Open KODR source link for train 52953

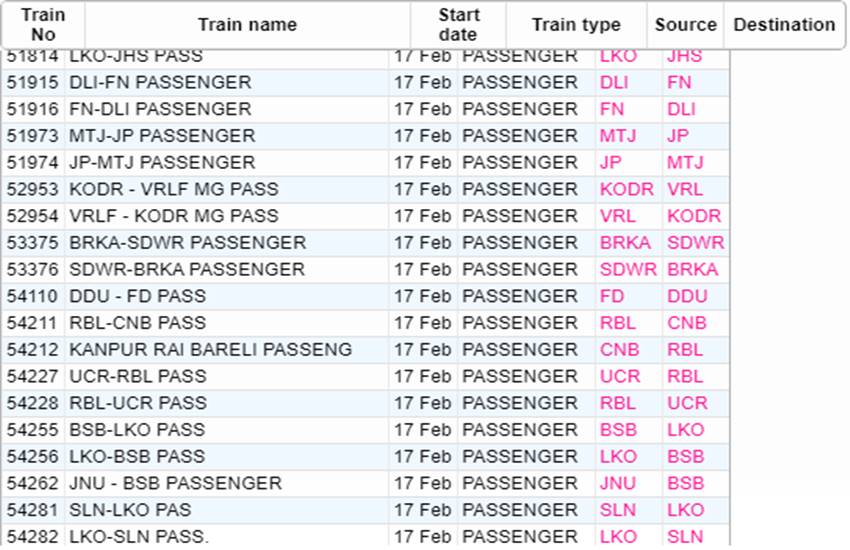click(627, 189)
